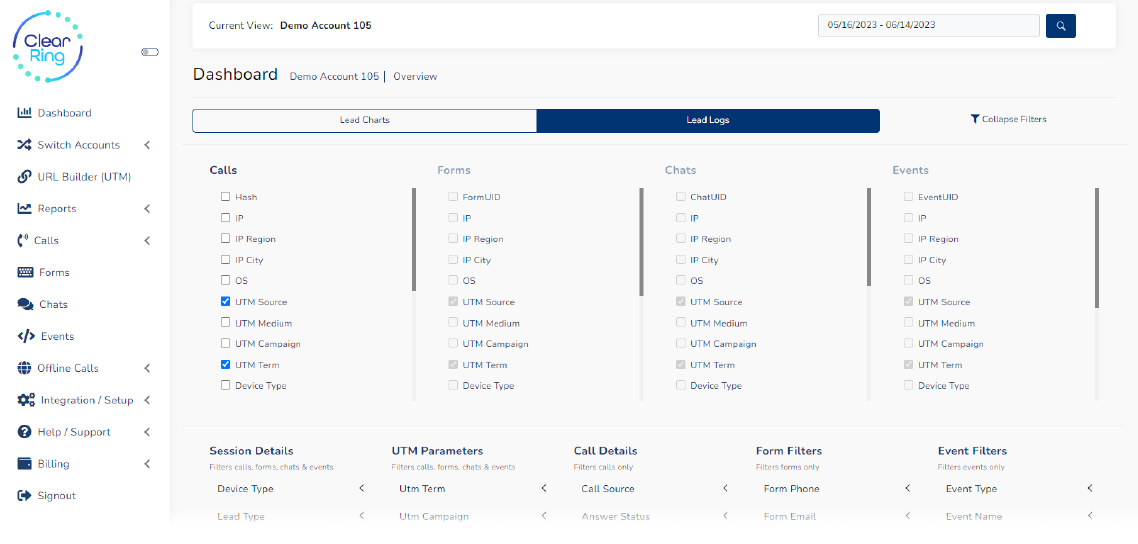Expand the Integration / Setup chevron

click(x=147, y=400)
